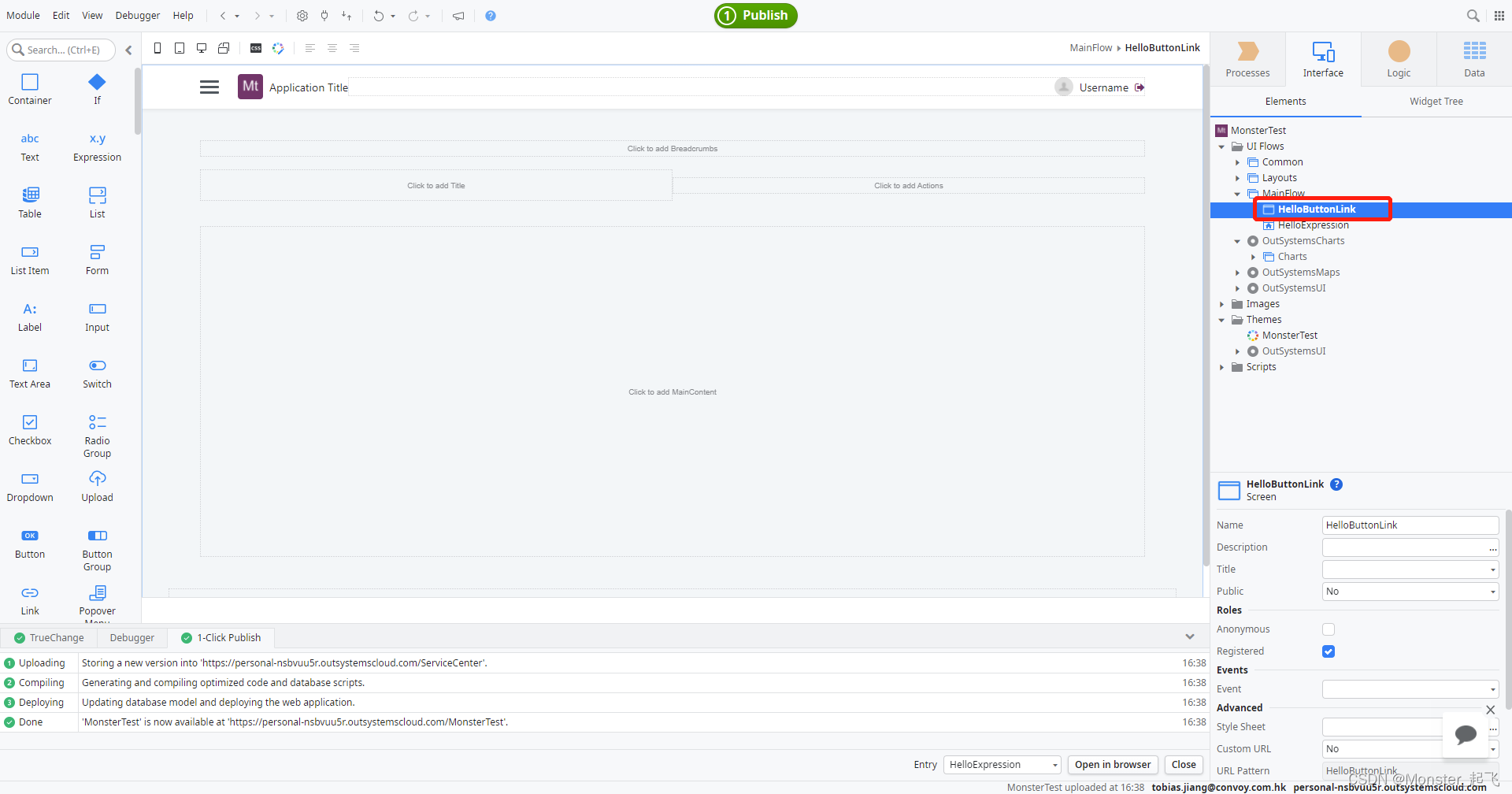This screenshot has height=794, width=1512.
Task: Select the Form widget
Action: 97,260
